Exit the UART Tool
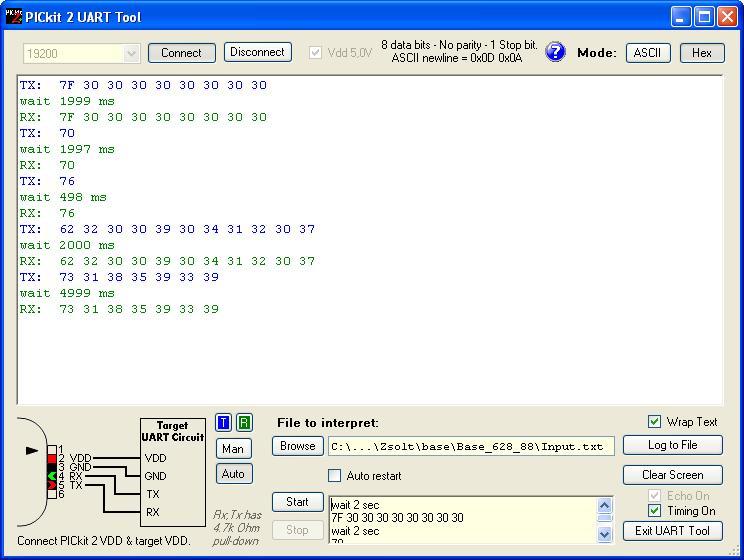This screenshot has width=744, height=560. [672, 531]
